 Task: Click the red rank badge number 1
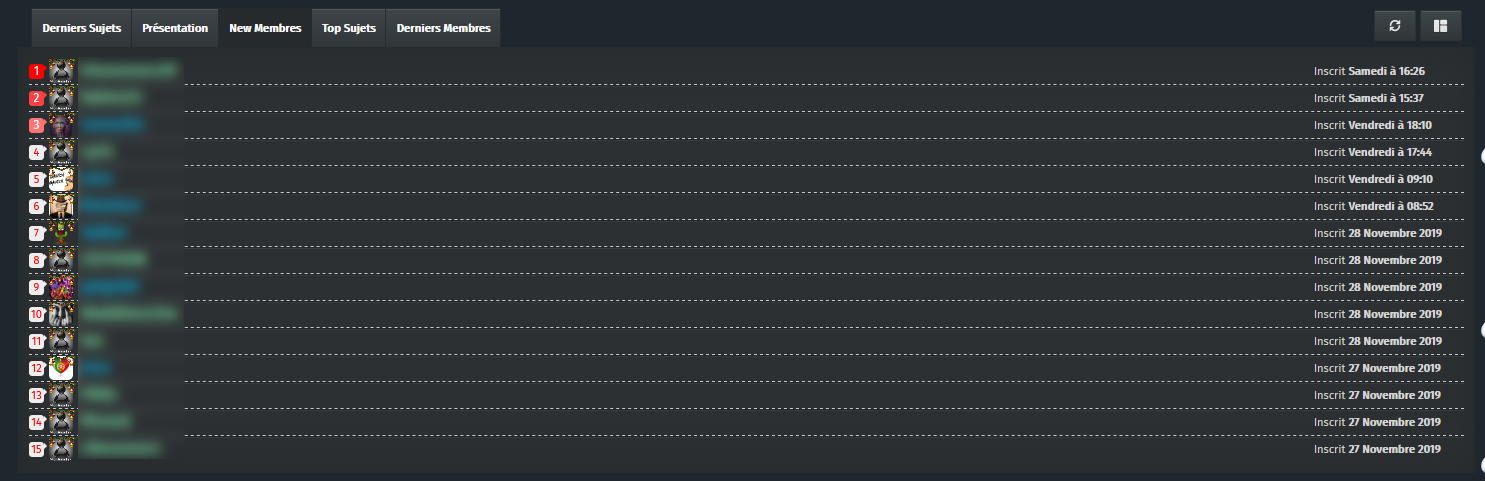coord(37,71)
